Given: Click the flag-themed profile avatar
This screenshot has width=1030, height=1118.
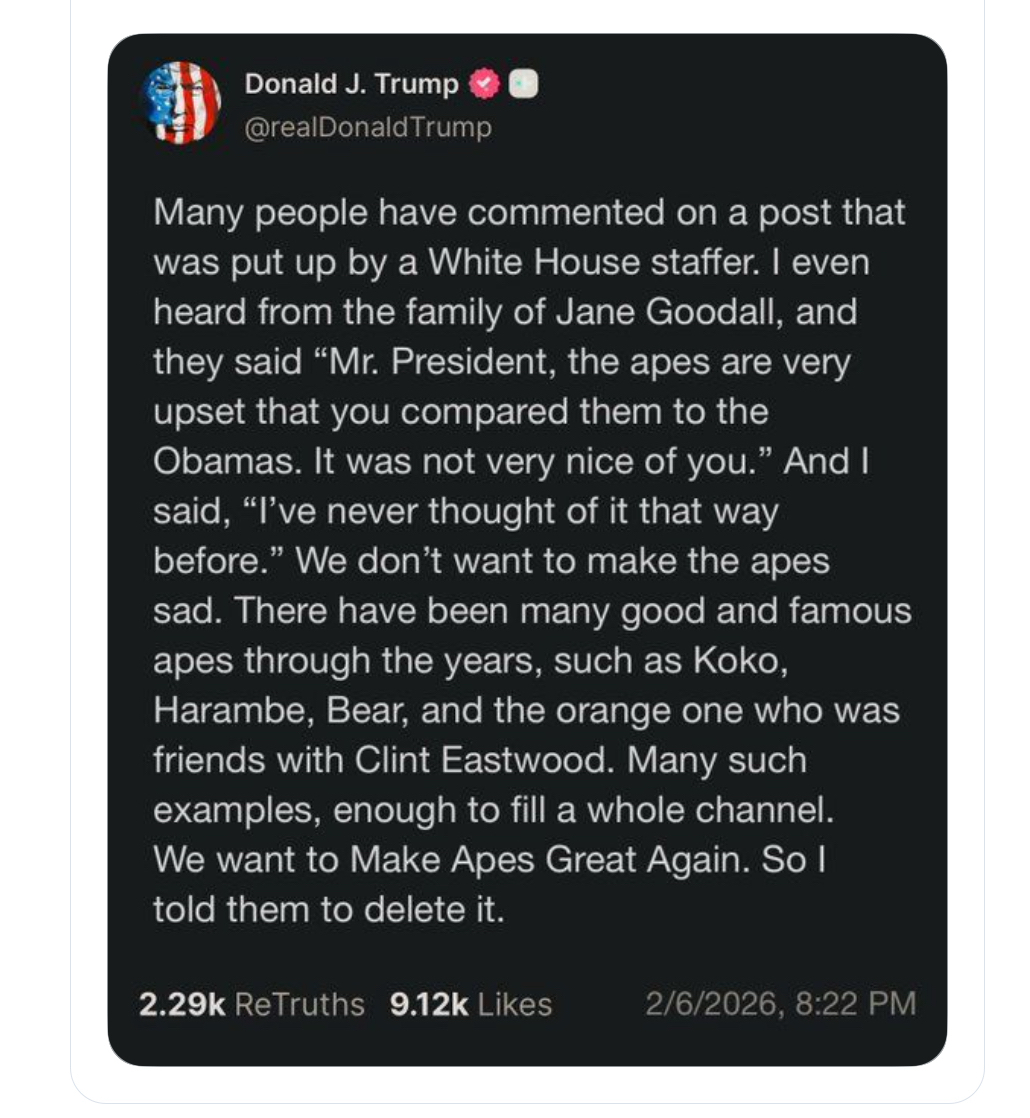Looking at the screenshot, I should pyautogui.click(x=183, y=103).
